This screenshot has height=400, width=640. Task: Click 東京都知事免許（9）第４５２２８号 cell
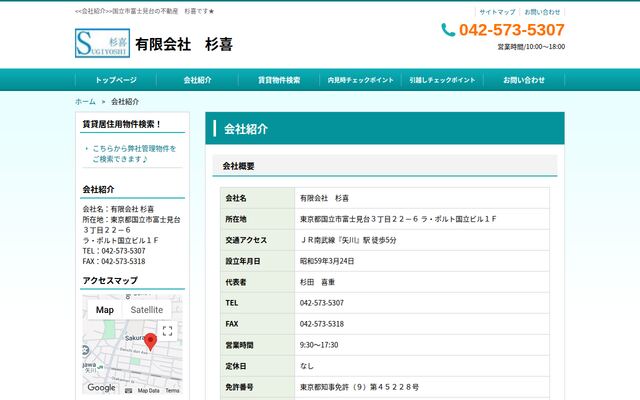[359, 387]
